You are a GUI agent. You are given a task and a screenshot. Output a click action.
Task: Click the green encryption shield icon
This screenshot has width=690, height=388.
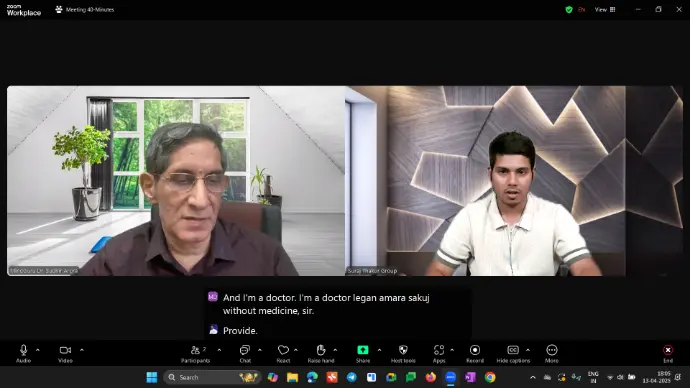(569, 9)
